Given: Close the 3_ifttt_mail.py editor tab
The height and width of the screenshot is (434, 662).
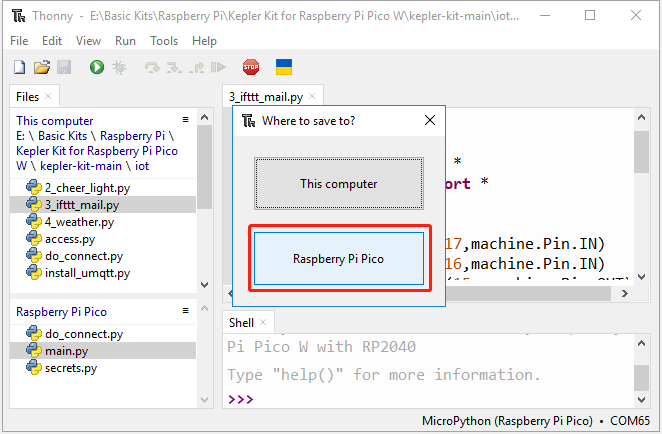Looking at the screenshot, I should pos(312,96).
